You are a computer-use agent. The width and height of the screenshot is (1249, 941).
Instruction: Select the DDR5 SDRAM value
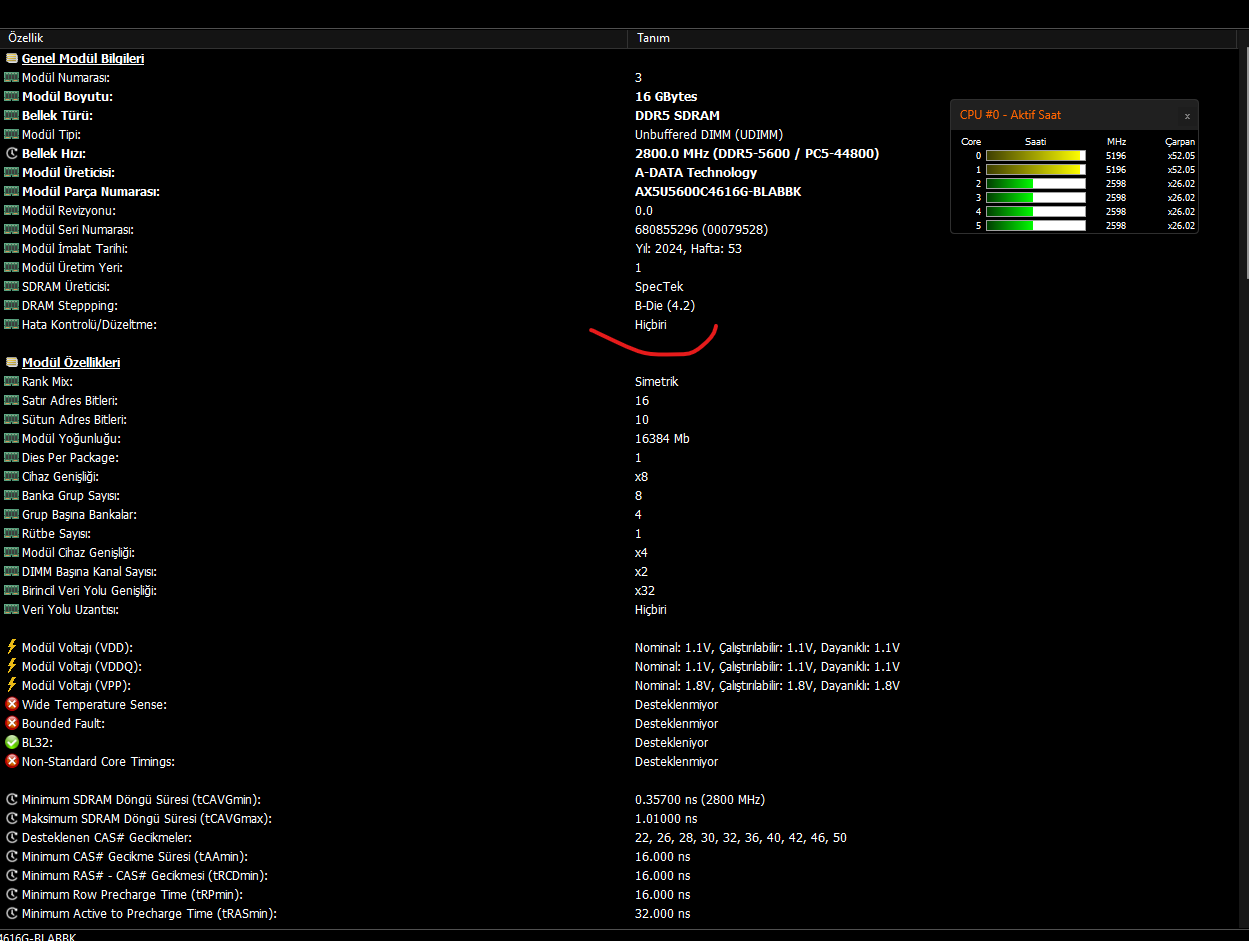pos(677,115)
